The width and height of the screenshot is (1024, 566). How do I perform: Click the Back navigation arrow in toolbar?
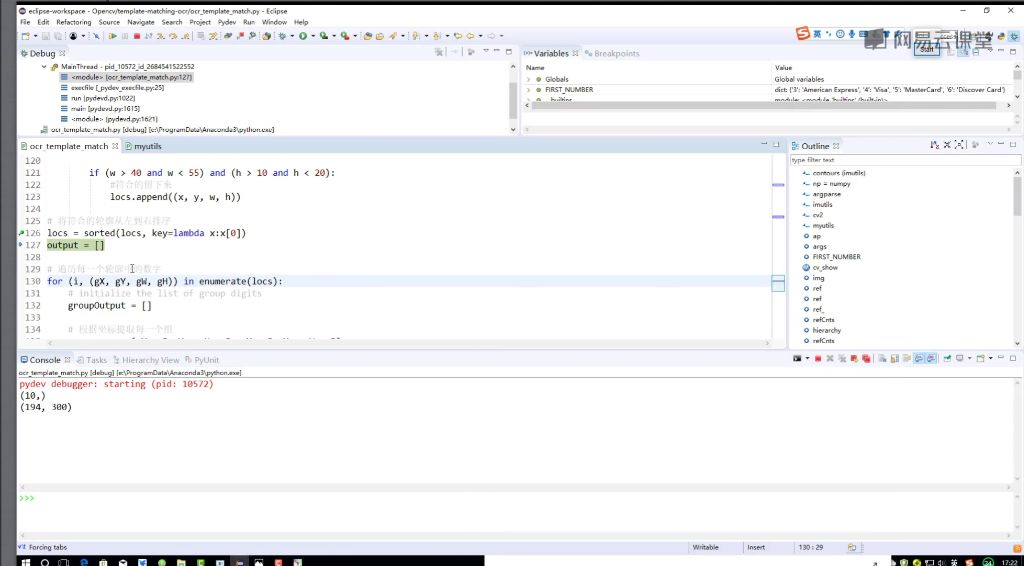tap(470, 36)
